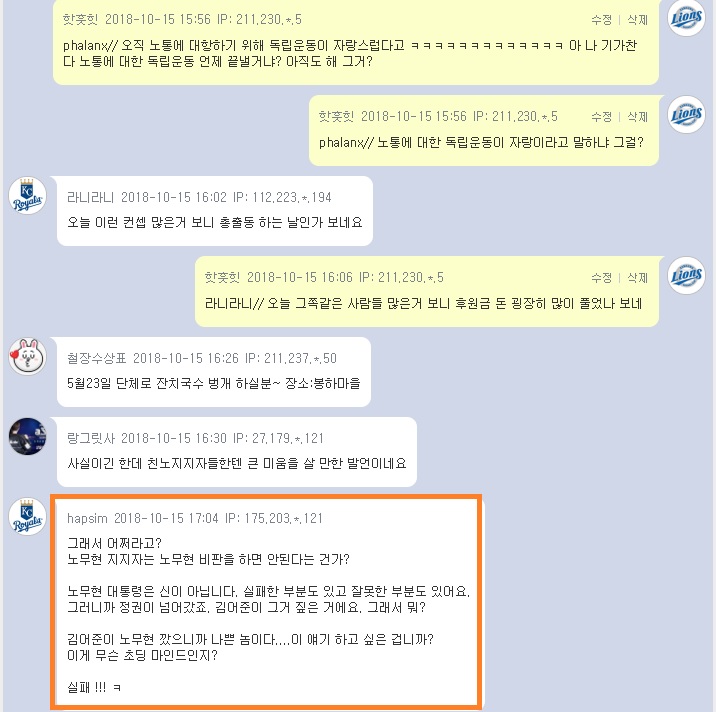The height and width of the screenshot is (712, 716).
Task: Open Royals avatar next to hapsim comment
Action: click(27, 517)
